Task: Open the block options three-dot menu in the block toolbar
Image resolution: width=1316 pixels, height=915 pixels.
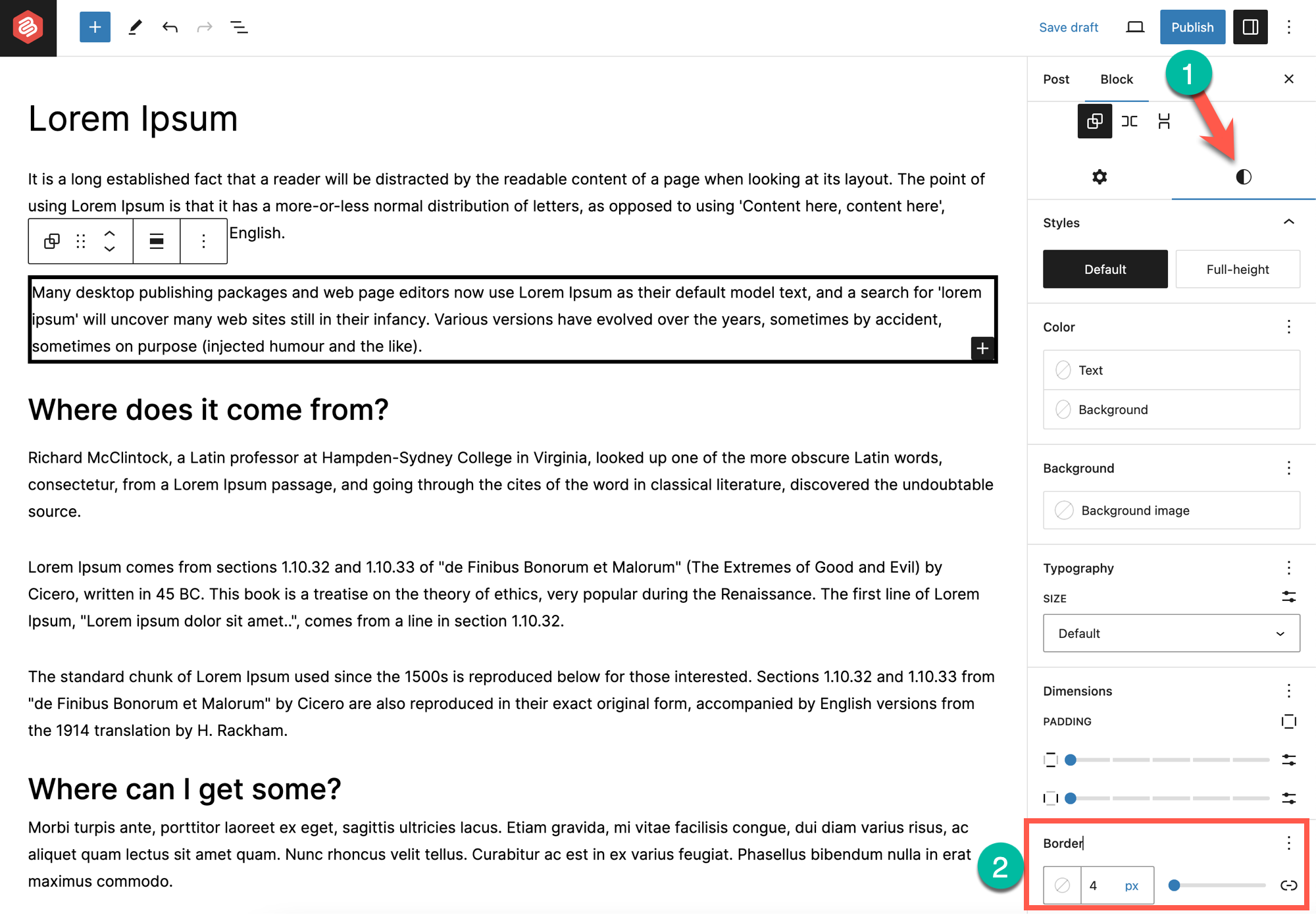Action: click(203, 241)
